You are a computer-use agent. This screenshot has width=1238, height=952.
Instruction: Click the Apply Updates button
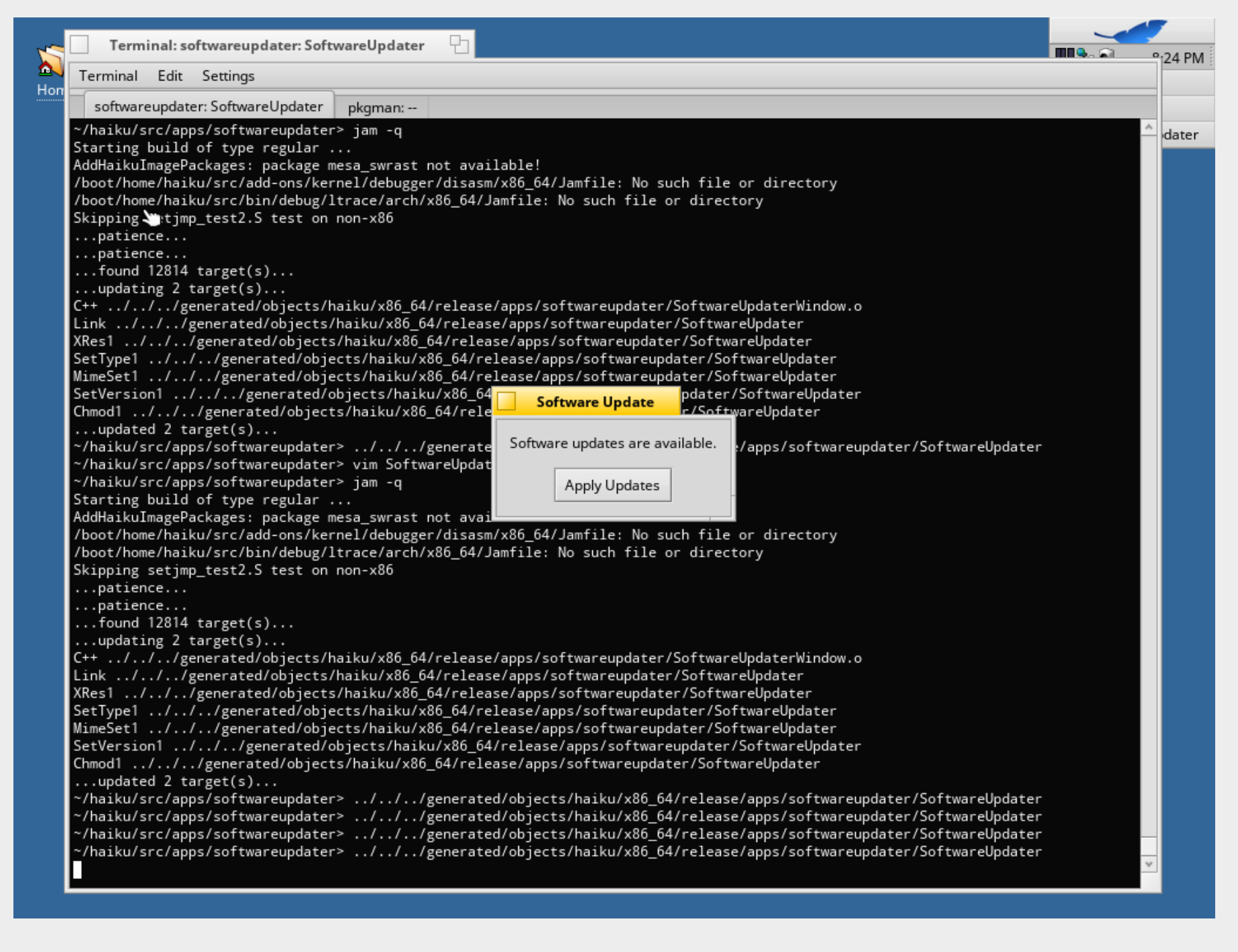[x=612, y=485]
